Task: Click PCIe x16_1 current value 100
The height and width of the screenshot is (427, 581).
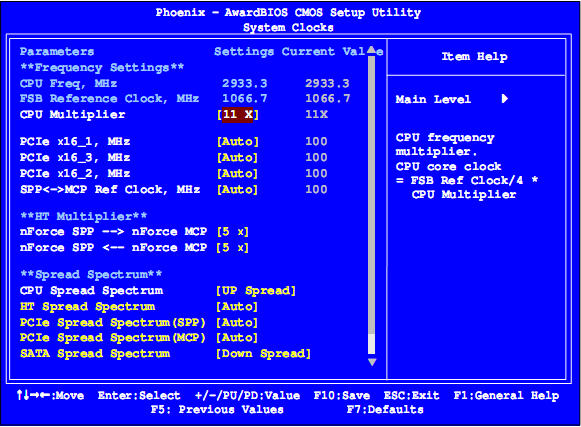Action: tap(316, 142)
